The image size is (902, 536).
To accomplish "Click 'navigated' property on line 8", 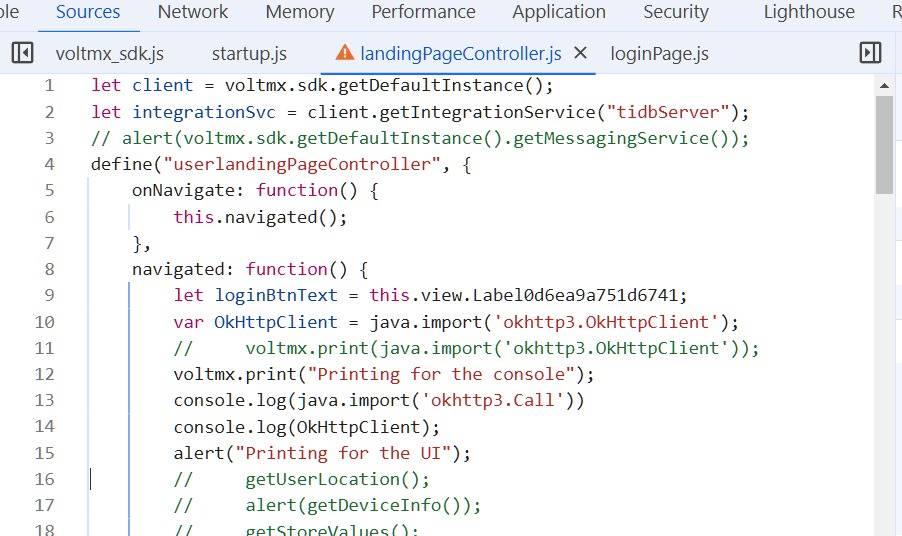I will pyautogui.click(x=178, y=269).
